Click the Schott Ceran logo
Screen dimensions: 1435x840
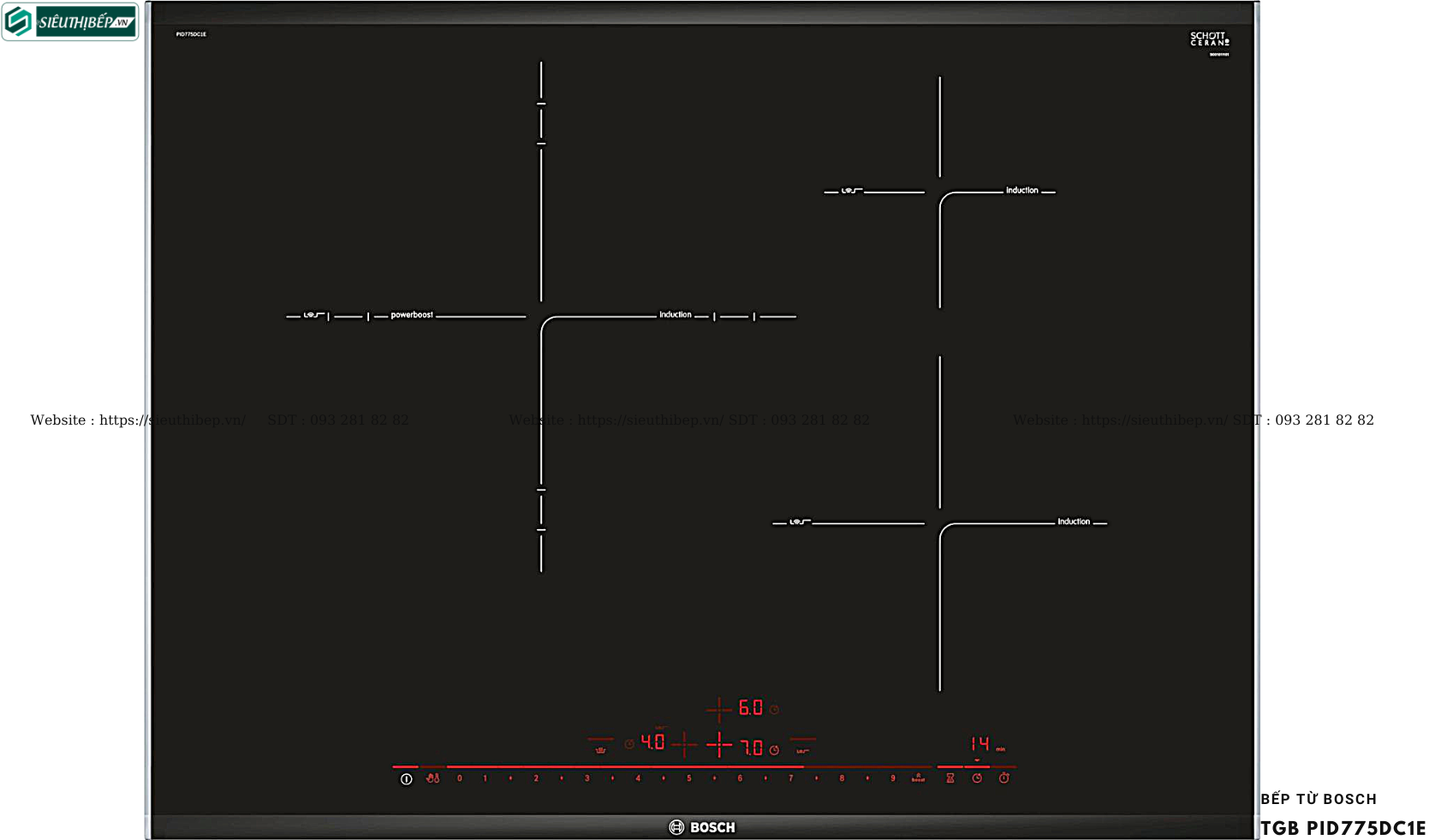tap(1209, 39)
